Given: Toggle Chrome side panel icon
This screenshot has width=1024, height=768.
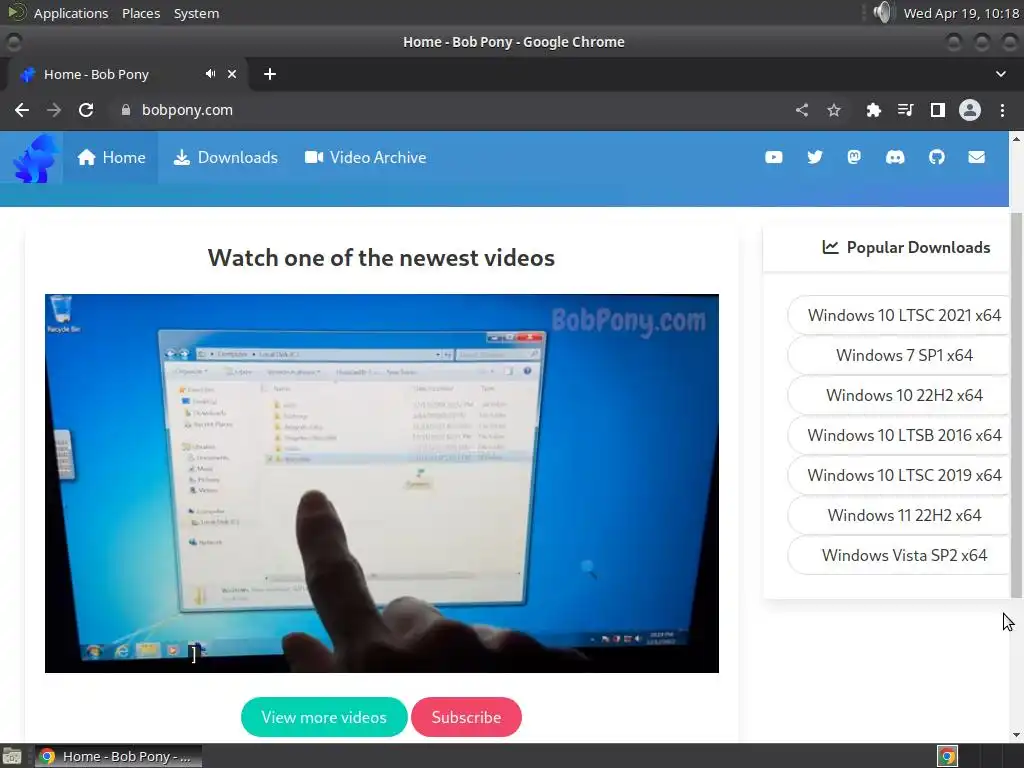Looking at the screenshot, I should [x=938, y=110].
